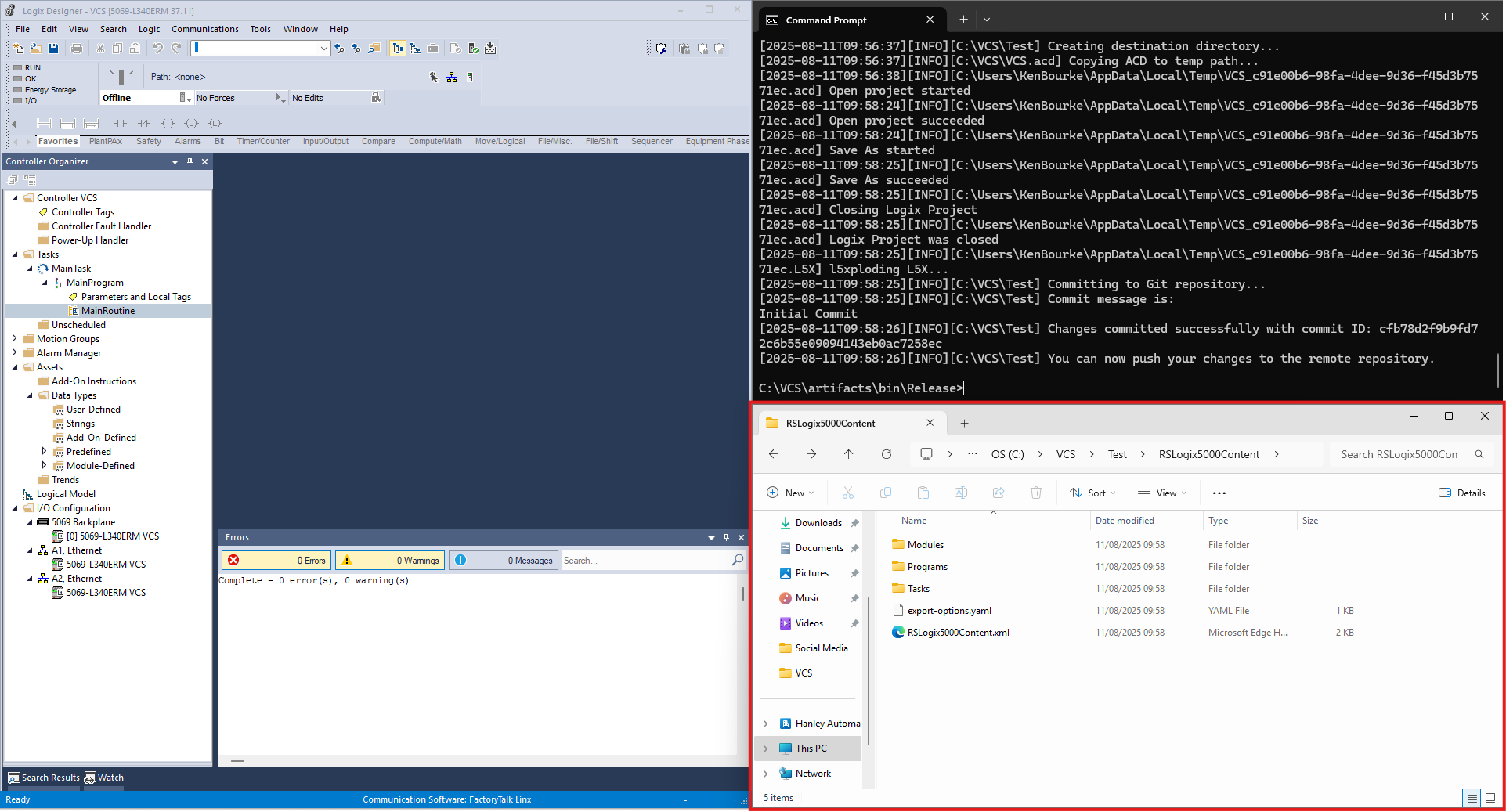Viewport: 1506px width, 812px height.
Task: Click the Refresh icon in File Explorer
Action: tap(887, 454)
